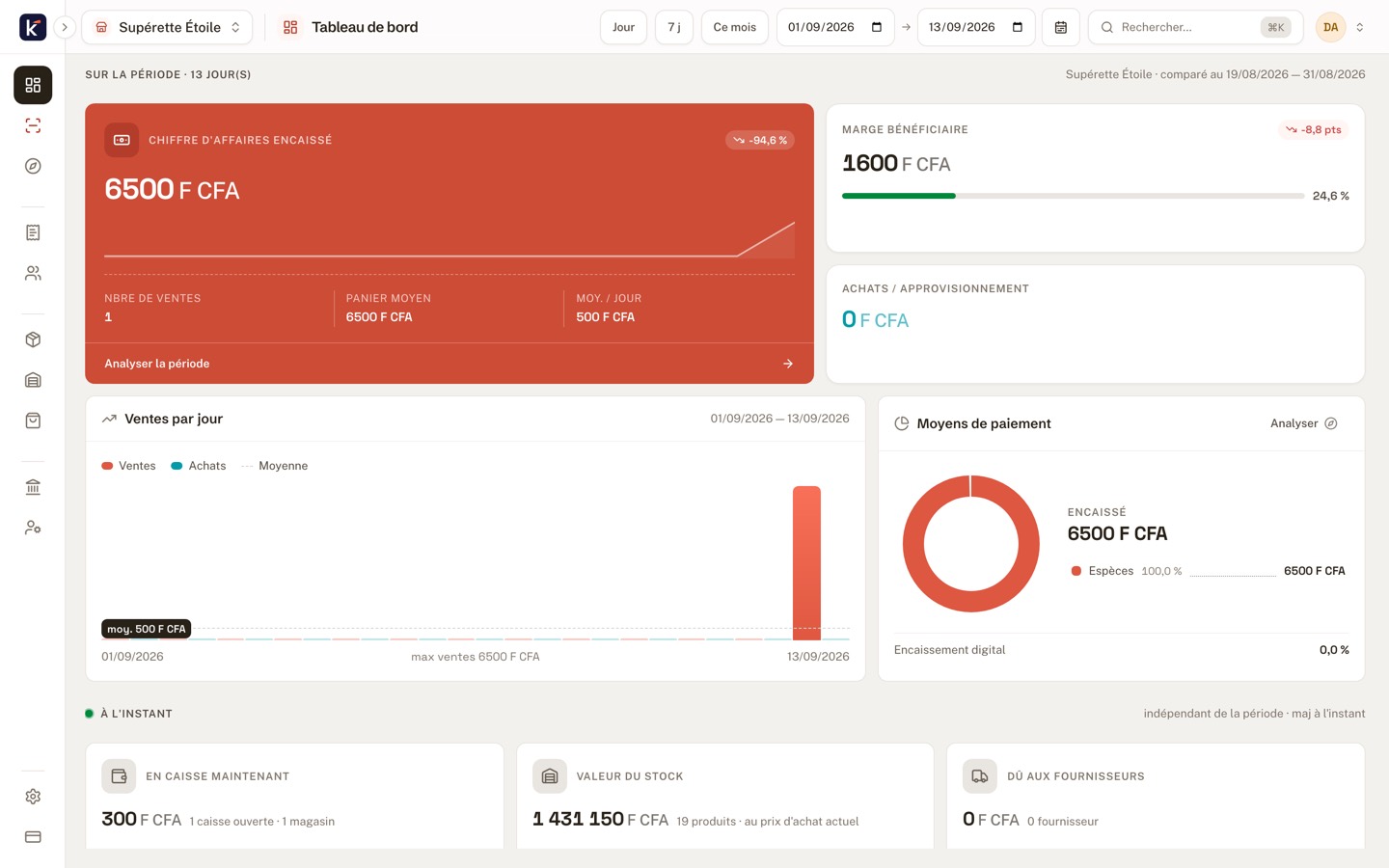Image resolution: width=1389 pixels, height=868 pixels.
Task: Select the Jour period filter
Action: click(x=623, y=27)
